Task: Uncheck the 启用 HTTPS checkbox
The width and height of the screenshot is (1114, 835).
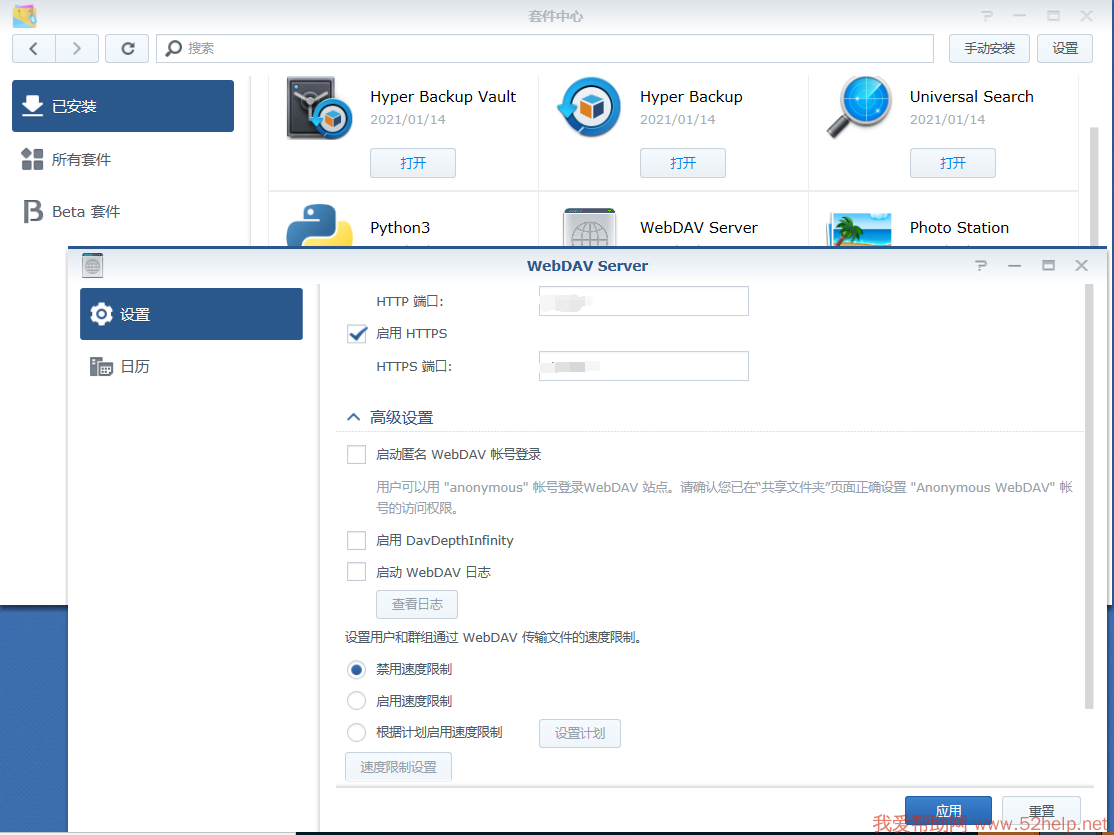Action: tap(357, 334)
